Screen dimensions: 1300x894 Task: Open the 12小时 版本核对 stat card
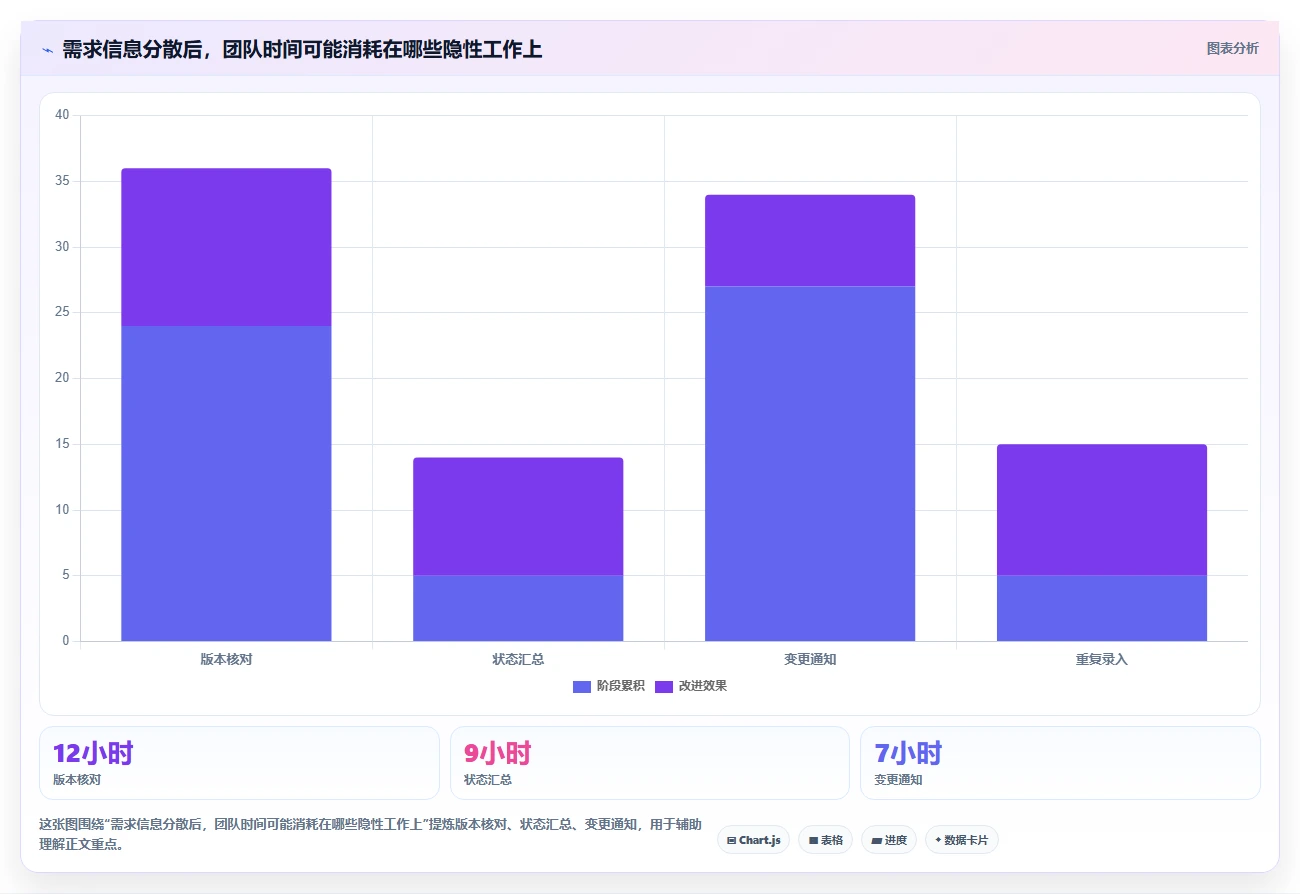(239, 763)
